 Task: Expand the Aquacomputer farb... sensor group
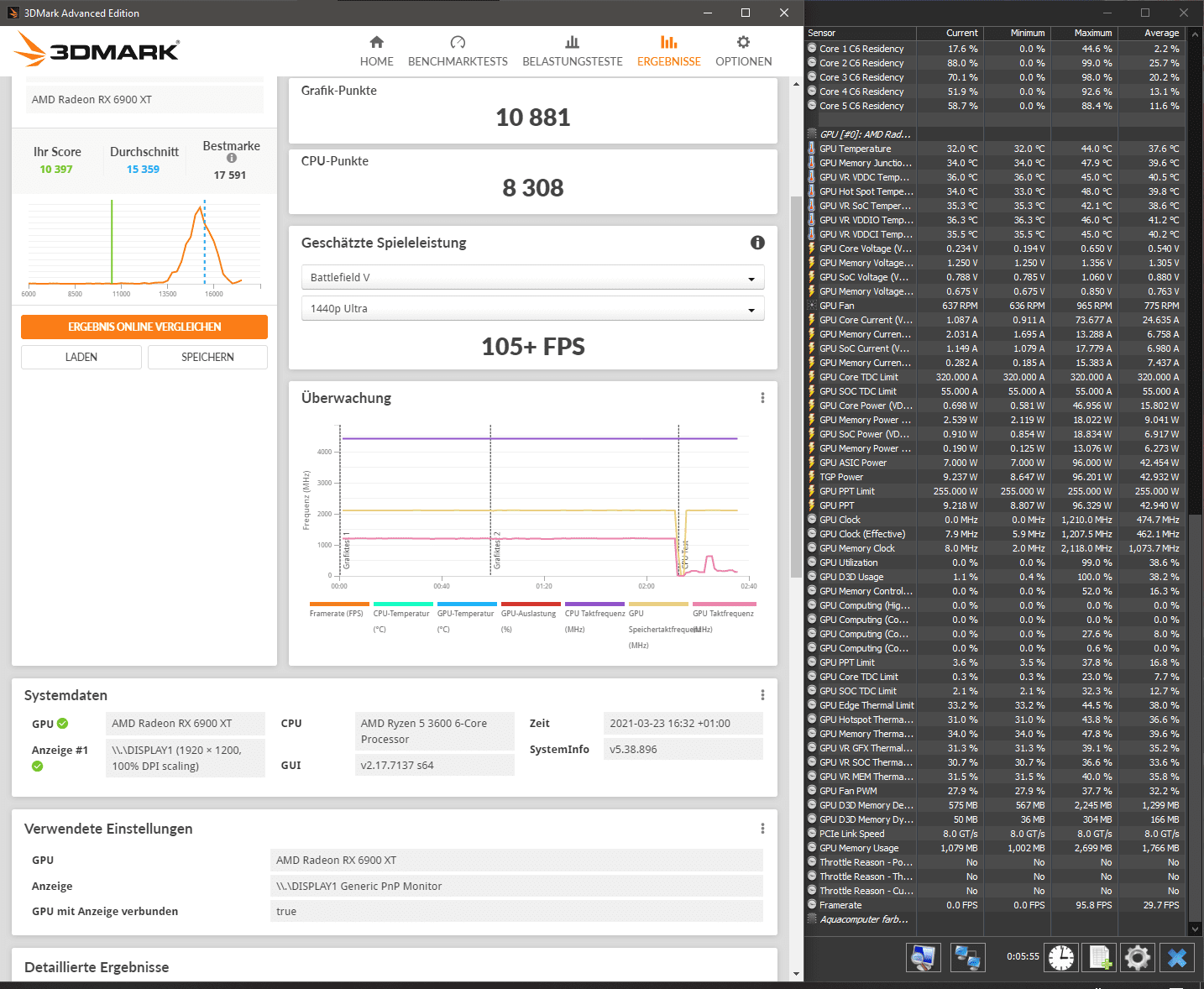[812, 919]
